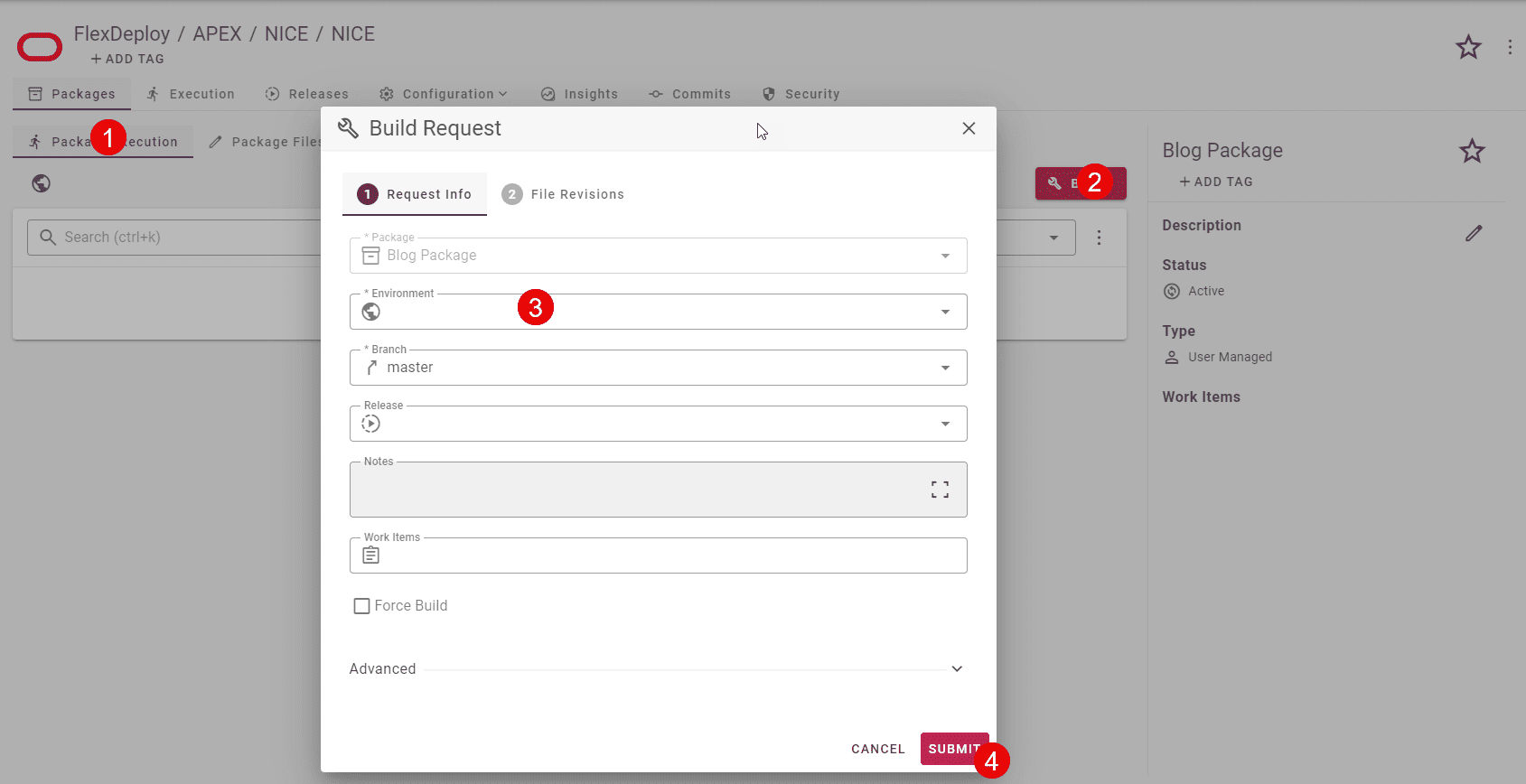Close the Build Request dialog
This screenshot has width=1526, height=784.
click(969, 128)
